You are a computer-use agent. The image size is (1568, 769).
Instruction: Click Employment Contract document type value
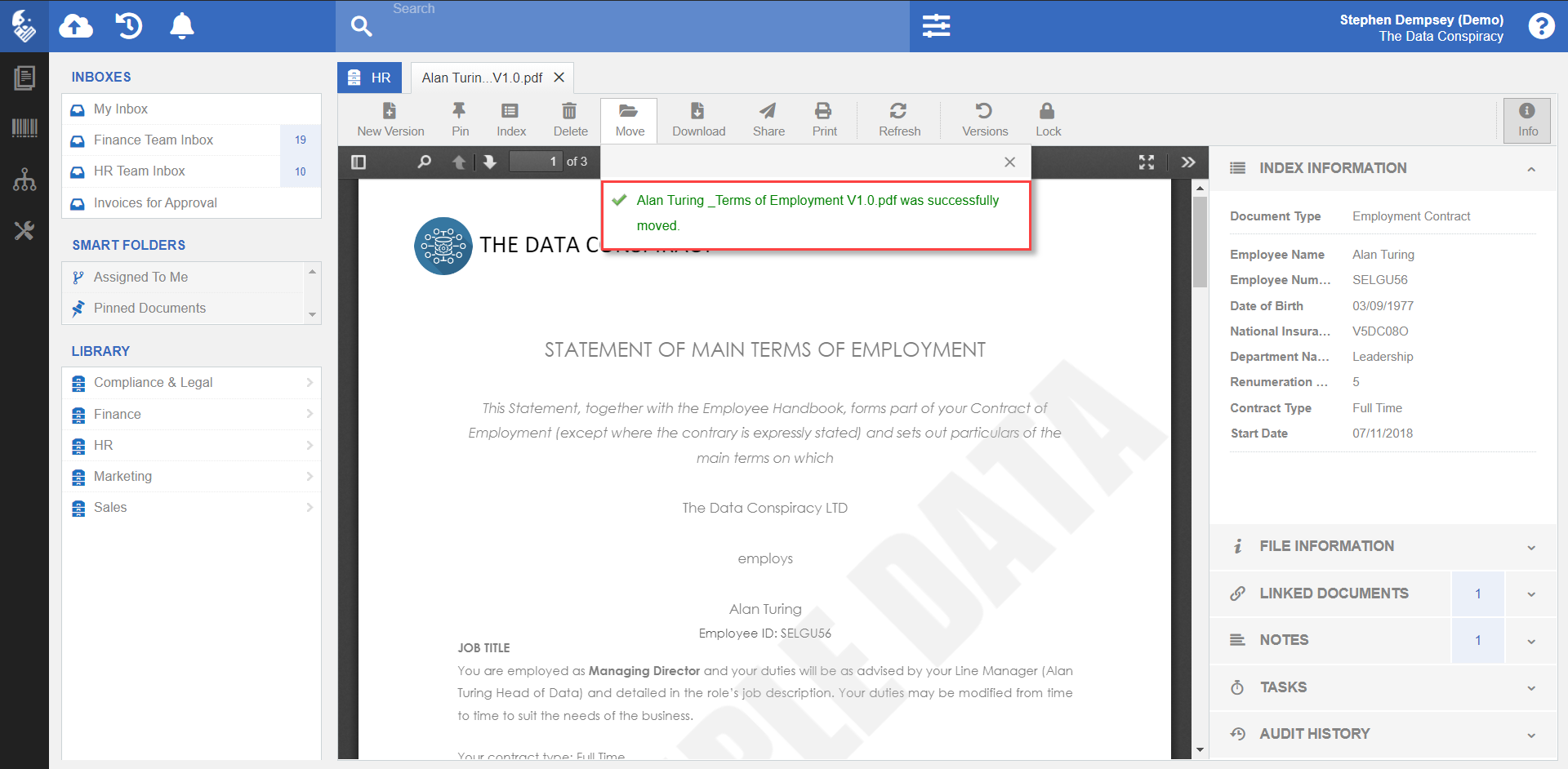(1411, 216)
